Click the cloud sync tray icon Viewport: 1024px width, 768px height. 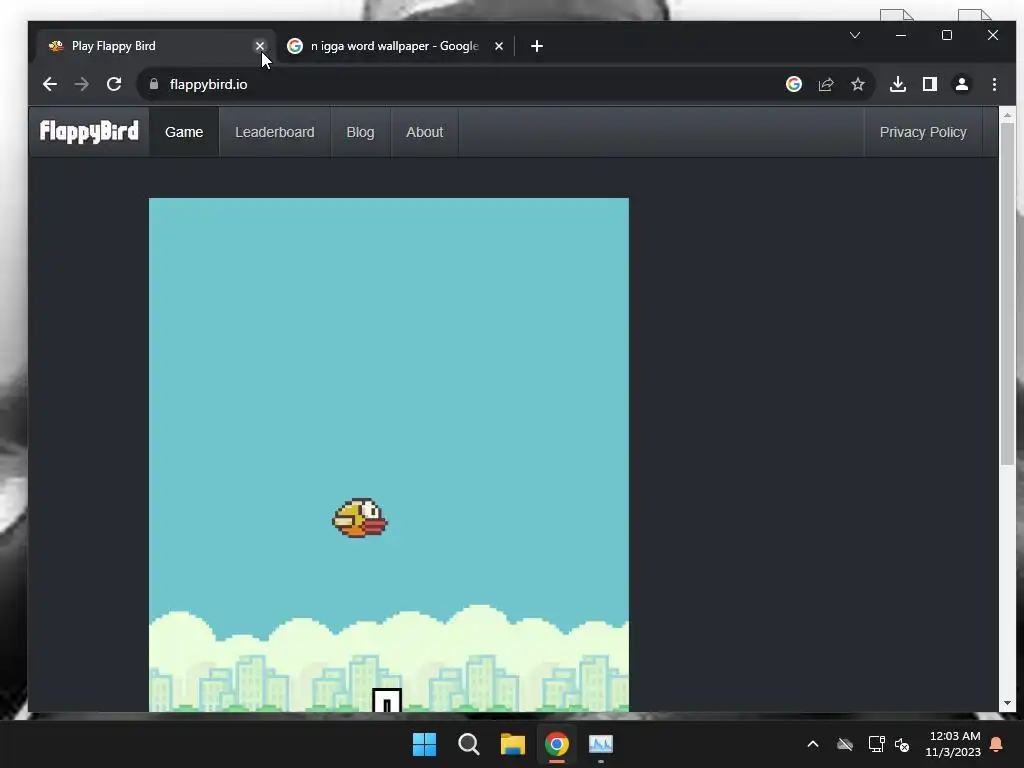pos(844,744)
